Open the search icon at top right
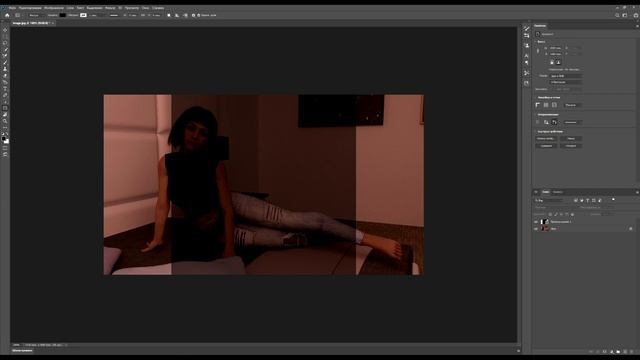This screenshot has width=640, height=360. [x=617, y=15]
